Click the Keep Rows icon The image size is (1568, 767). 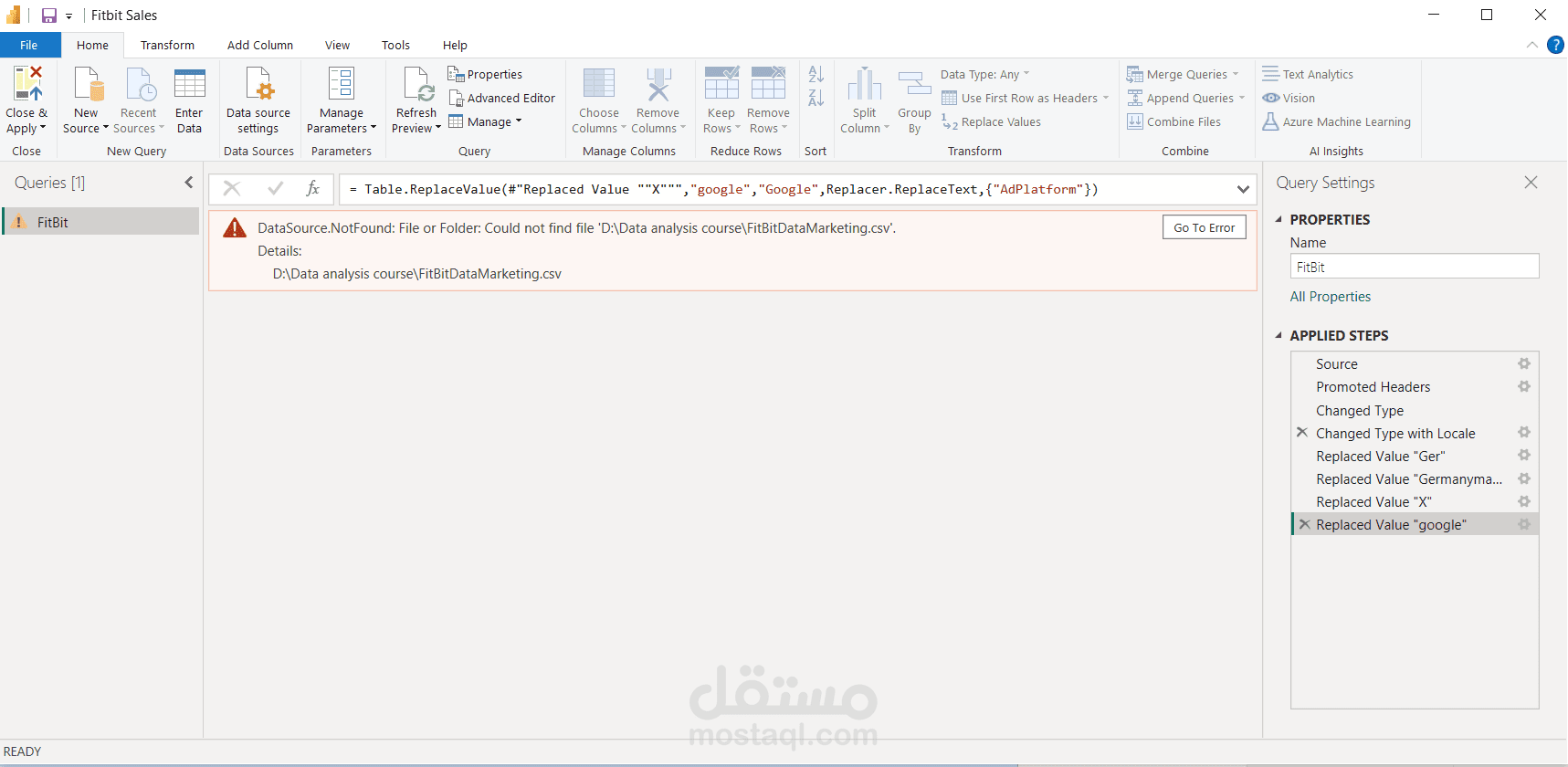[x=721, y=83]
